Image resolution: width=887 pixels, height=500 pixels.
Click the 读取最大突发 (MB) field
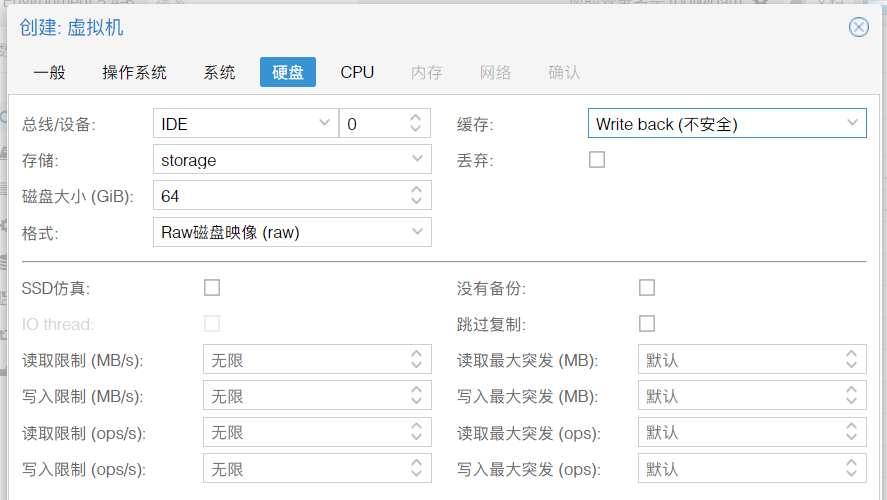click(x=738, y=360)
